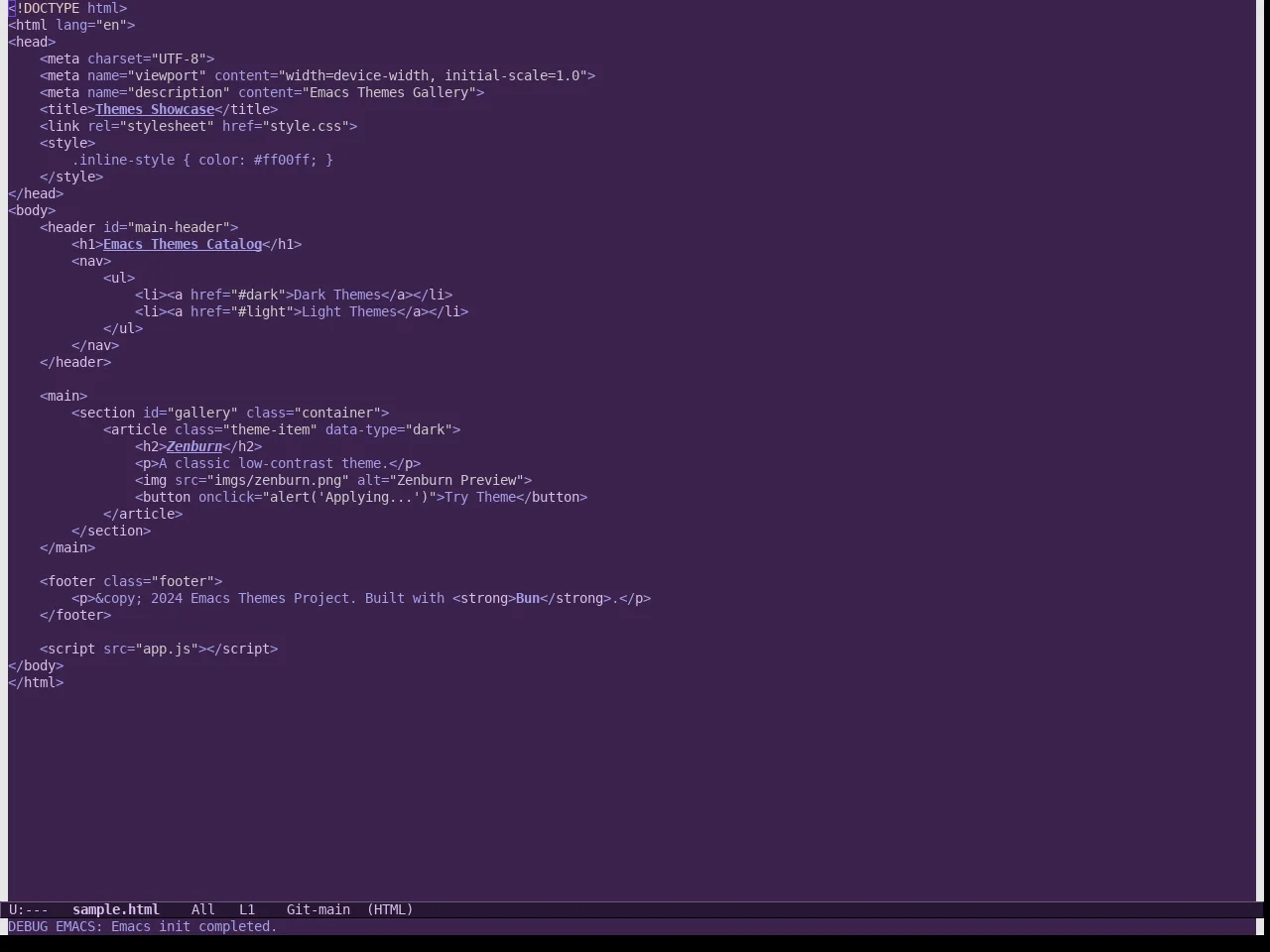Click the (HTML) major mode indicator
1270x952 pixels.
[390, 909]
